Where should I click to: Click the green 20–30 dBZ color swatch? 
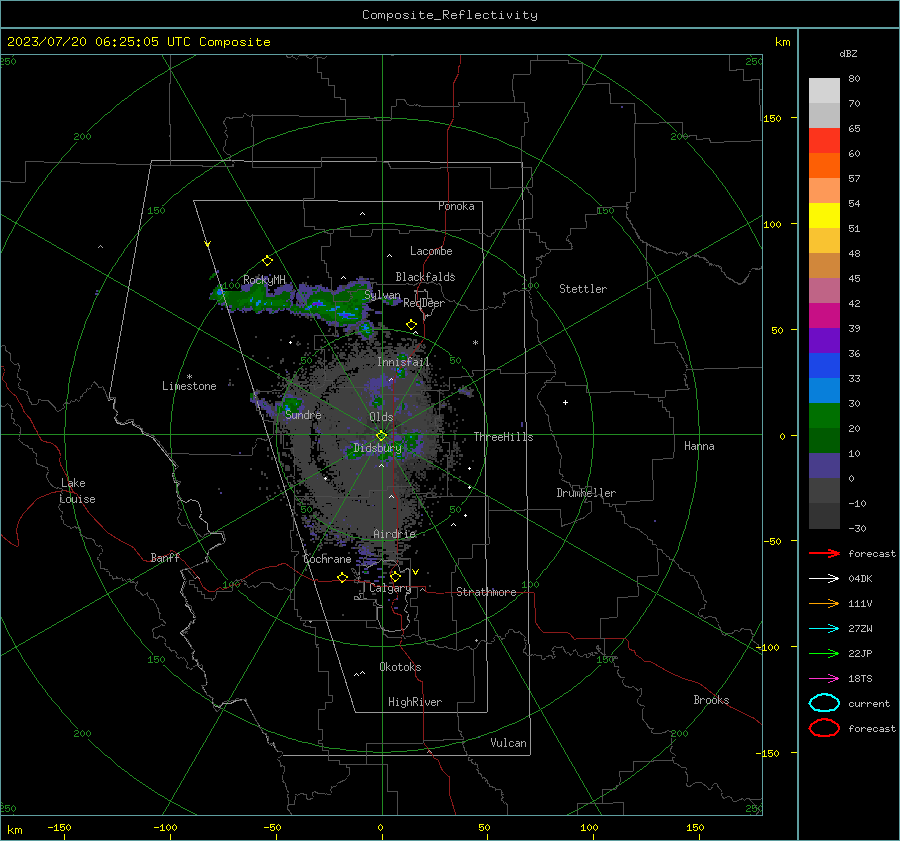[824, 416]
